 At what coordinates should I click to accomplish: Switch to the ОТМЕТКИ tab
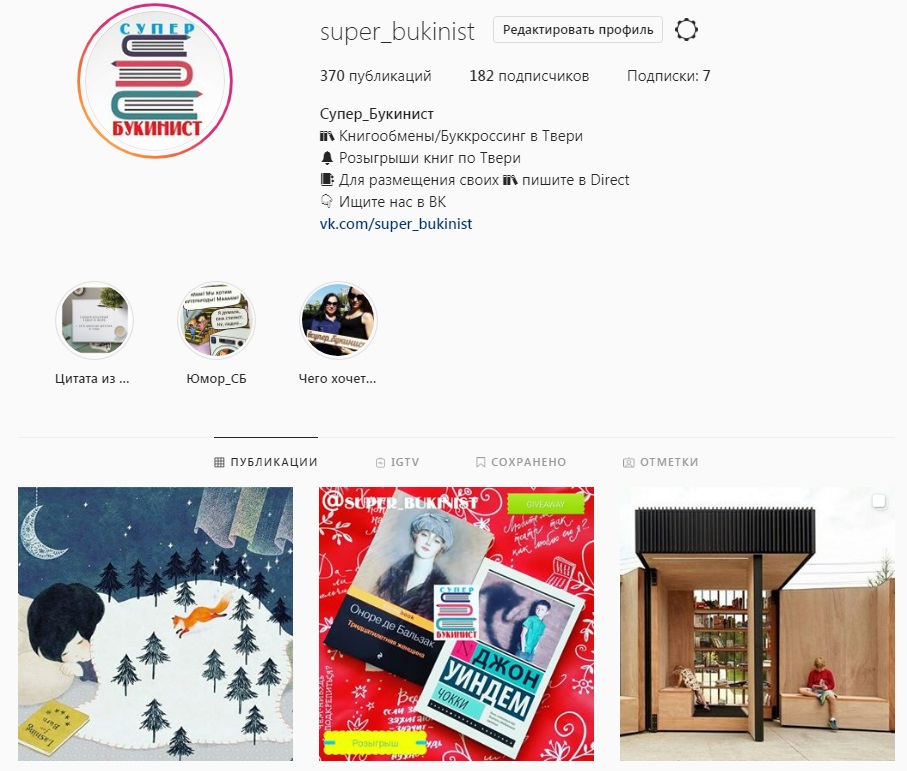[661, 462]
